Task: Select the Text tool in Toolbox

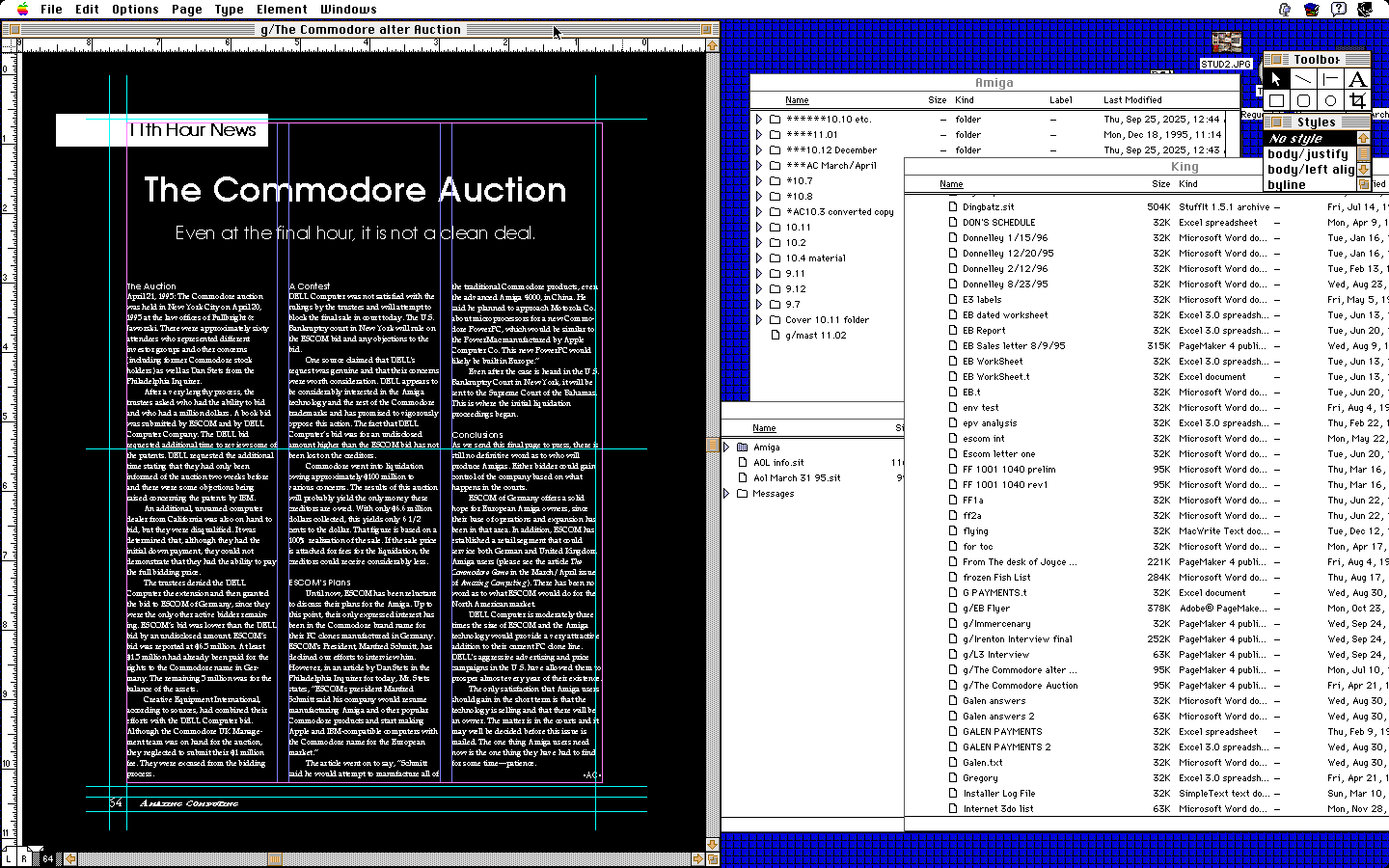Action: [x=1357, y=79]
